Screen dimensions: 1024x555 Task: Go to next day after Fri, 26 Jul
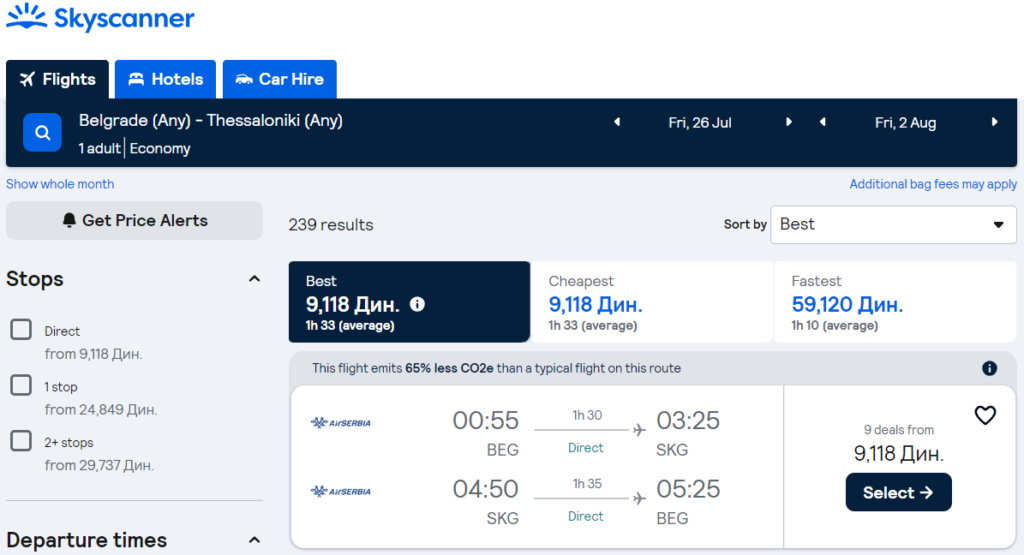pos(788,122)
